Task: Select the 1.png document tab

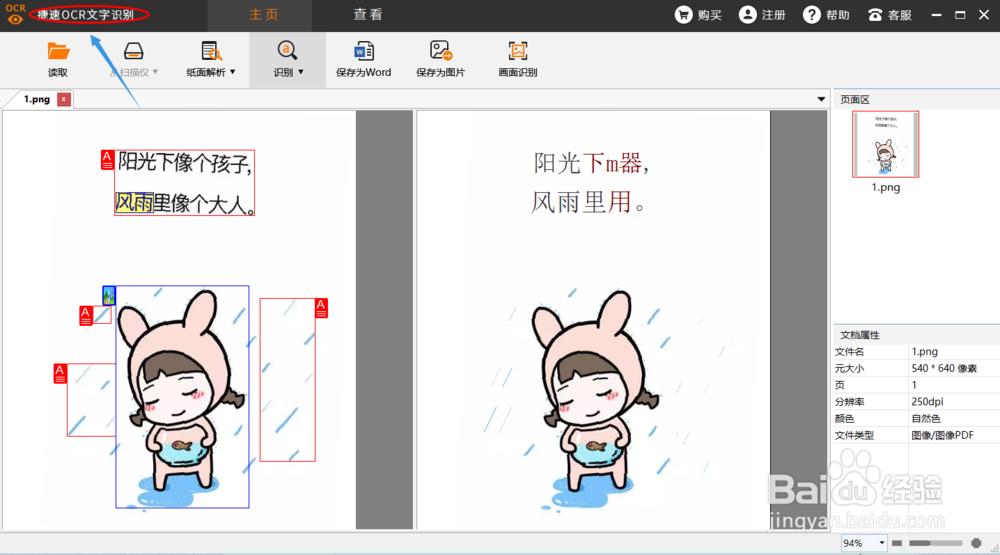Action: click(x=37, y=99)
